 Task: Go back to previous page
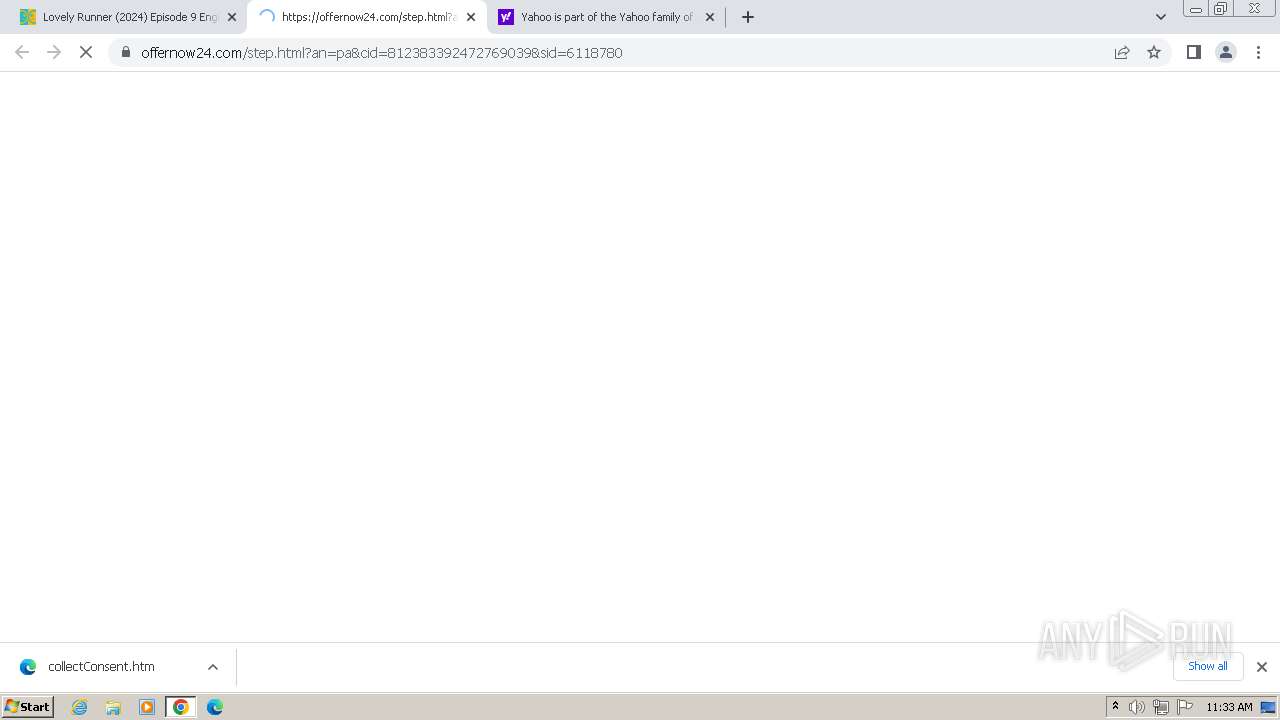[22, 52]
